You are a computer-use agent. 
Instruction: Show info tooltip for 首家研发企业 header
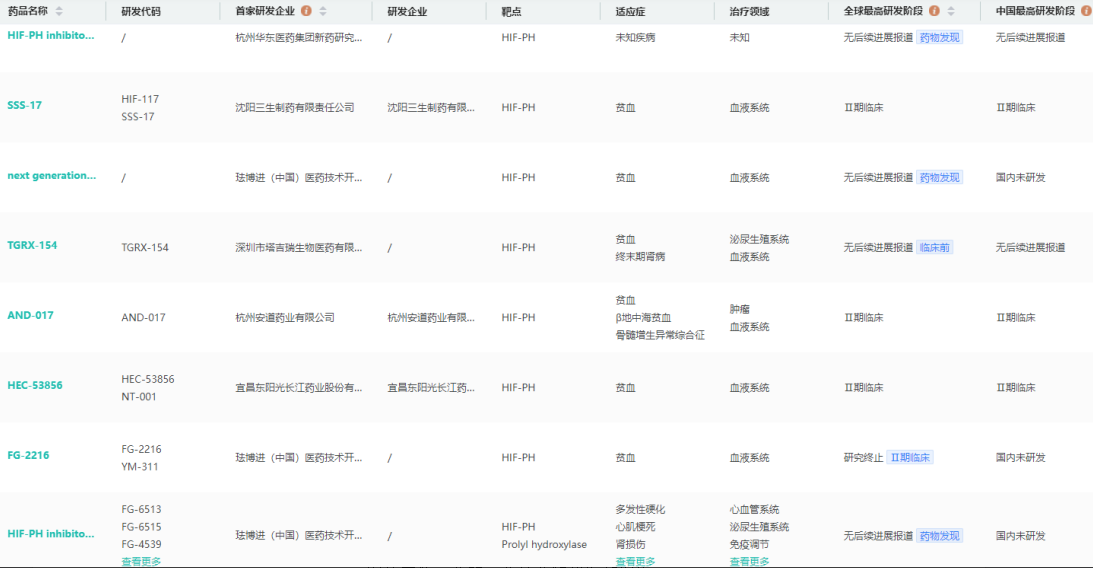click(x=306, y=11)
